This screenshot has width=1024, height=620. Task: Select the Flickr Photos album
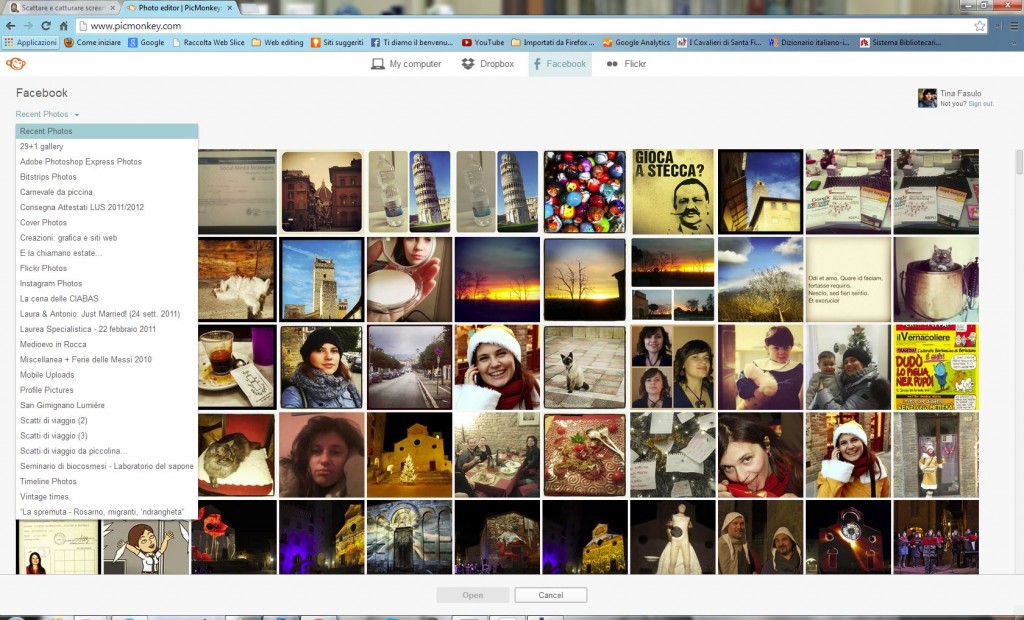(x=106, y=269)
